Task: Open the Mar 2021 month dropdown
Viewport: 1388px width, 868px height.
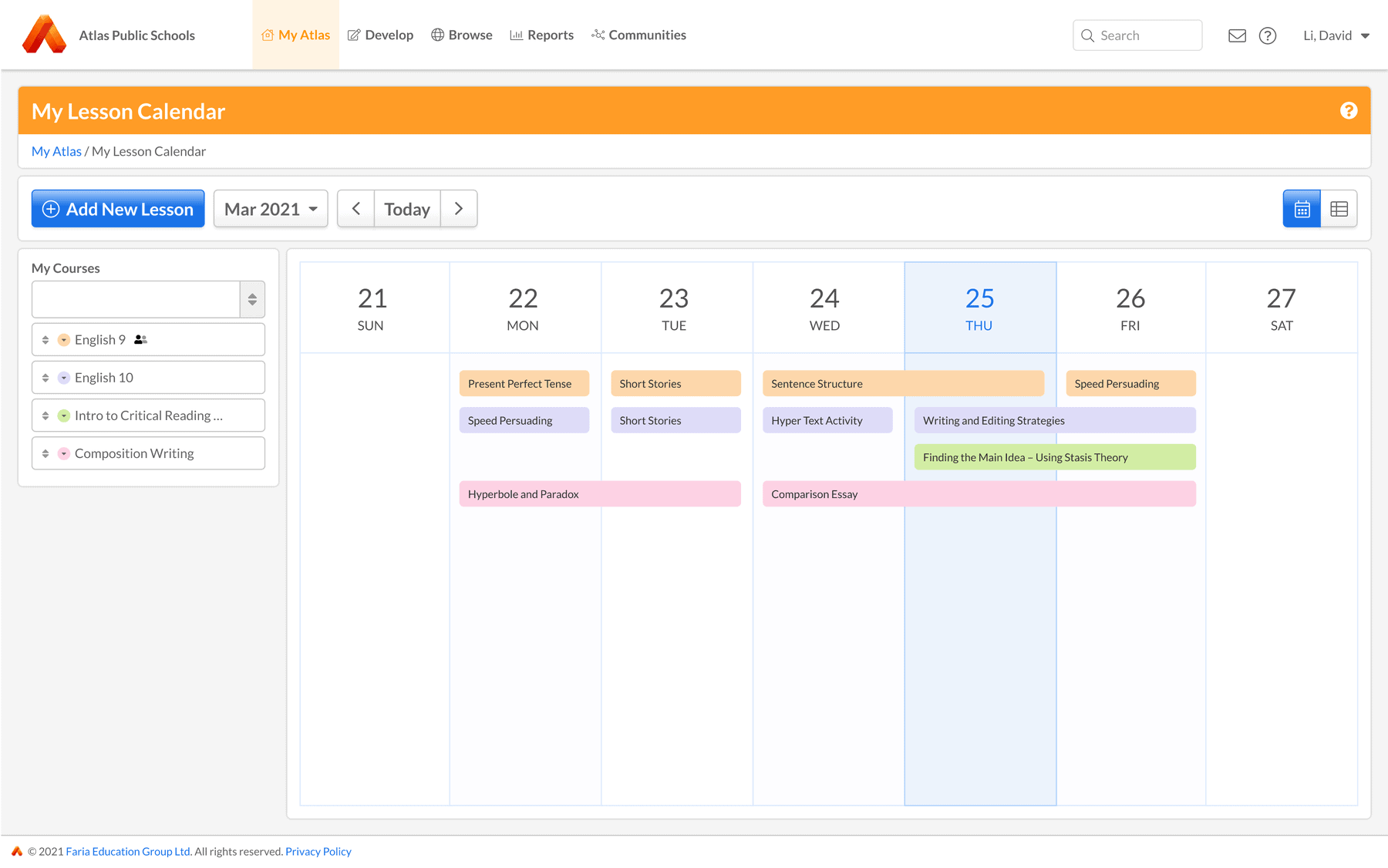Action: click(271, 209)
